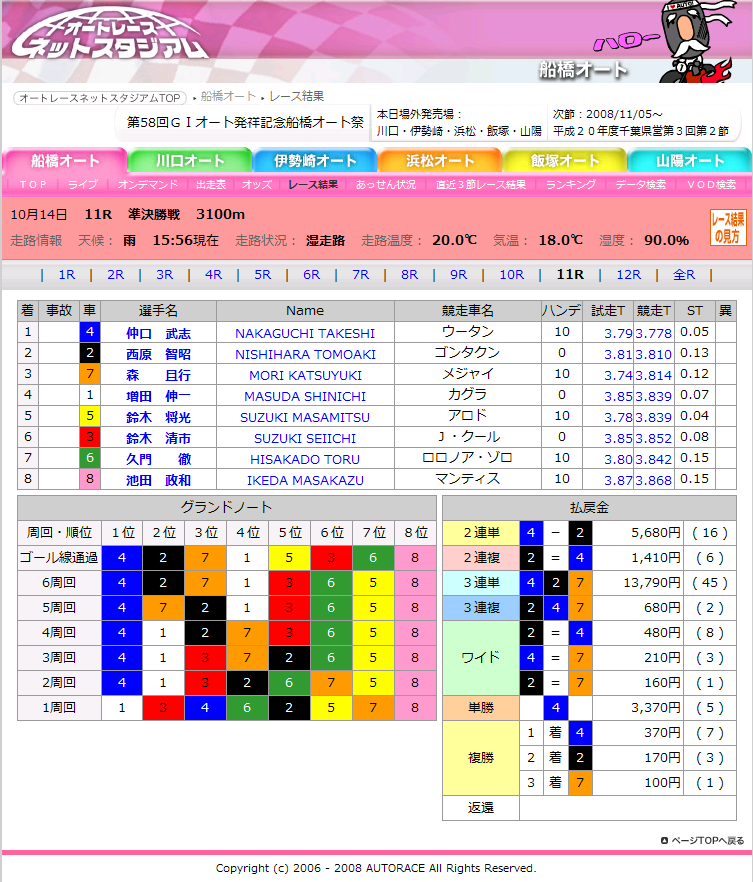Open rider 久門 徹 profile link
This screenshot has height=882, width=753.
158,459
